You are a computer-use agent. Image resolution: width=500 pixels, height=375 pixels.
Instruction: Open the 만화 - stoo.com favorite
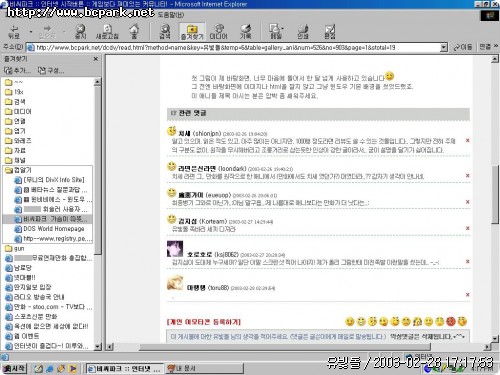pyautogui.click(x=48, y=307)
